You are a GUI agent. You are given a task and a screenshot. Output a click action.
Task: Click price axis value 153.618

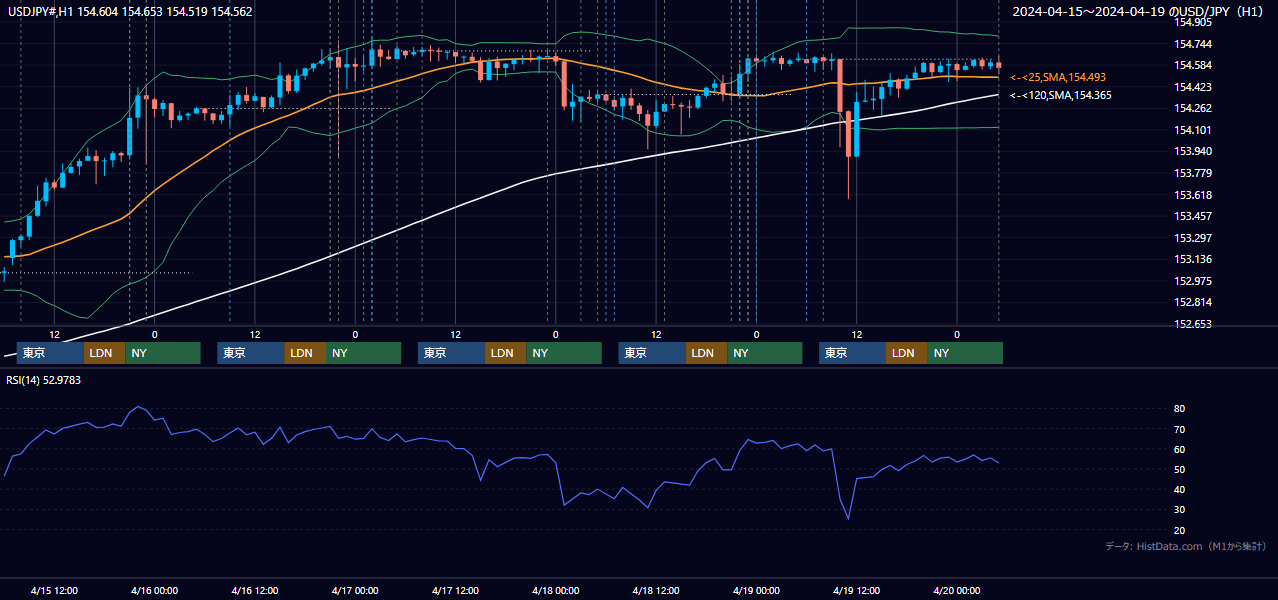(x=1193, y=195)
